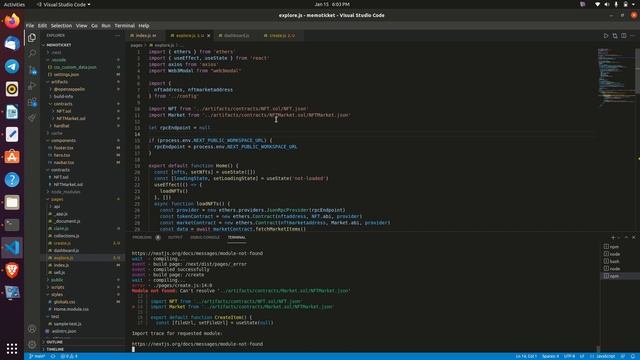
Task: Open the Terminal app in dock
Action: tap(12, 225)
